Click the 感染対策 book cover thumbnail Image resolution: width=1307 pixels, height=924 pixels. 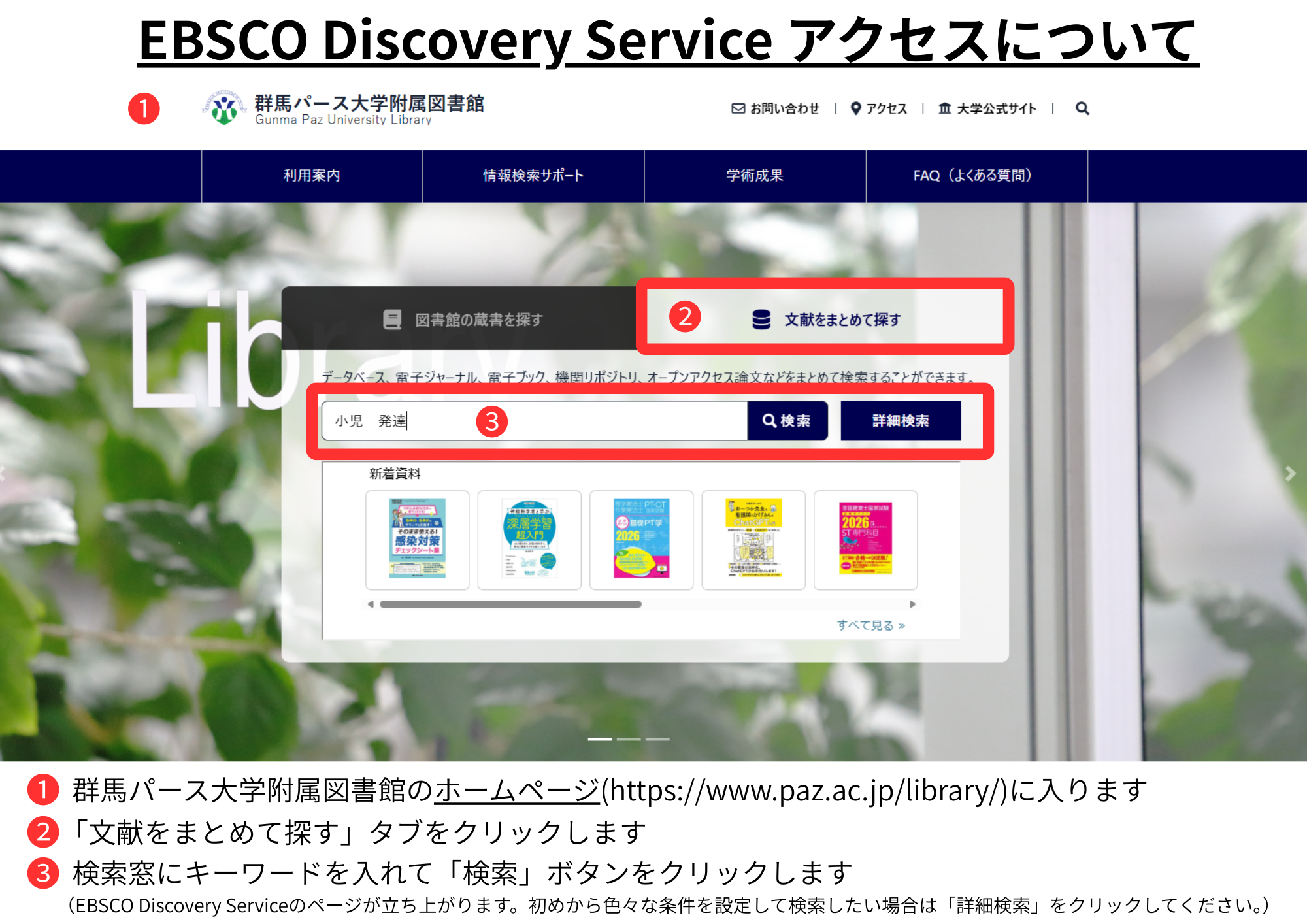coord(418,540)
